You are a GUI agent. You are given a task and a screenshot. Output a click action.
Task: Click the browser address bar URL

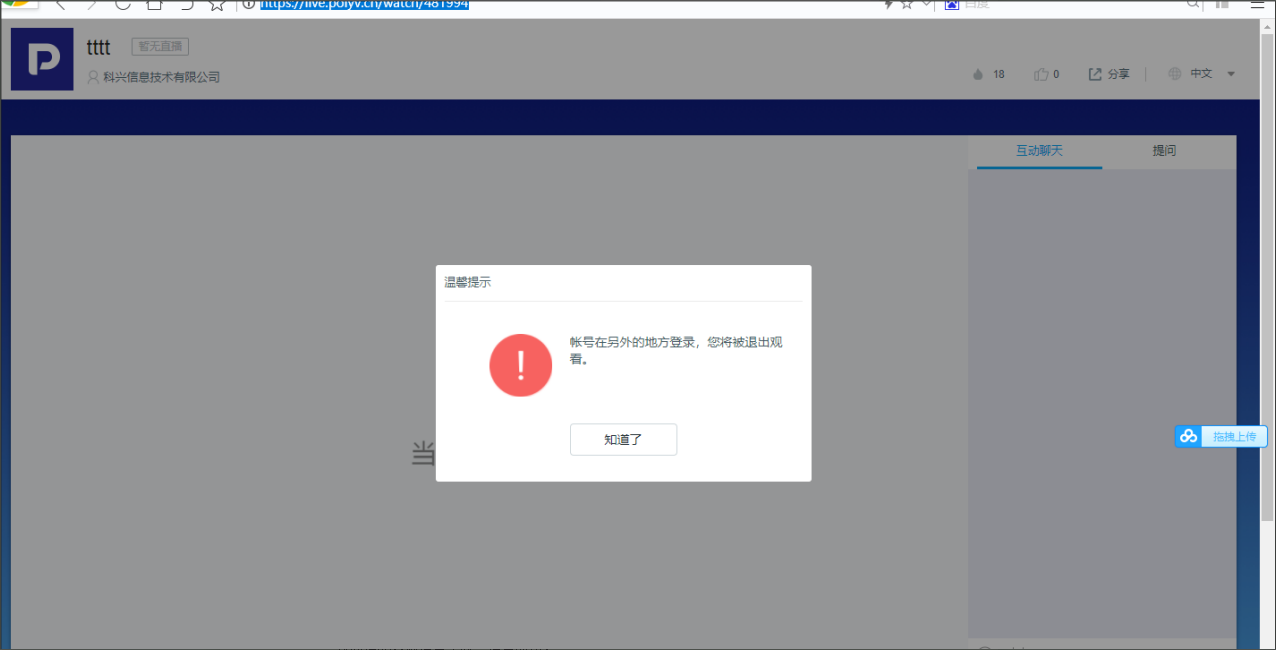pyautogui.click(x=364, y=4)
